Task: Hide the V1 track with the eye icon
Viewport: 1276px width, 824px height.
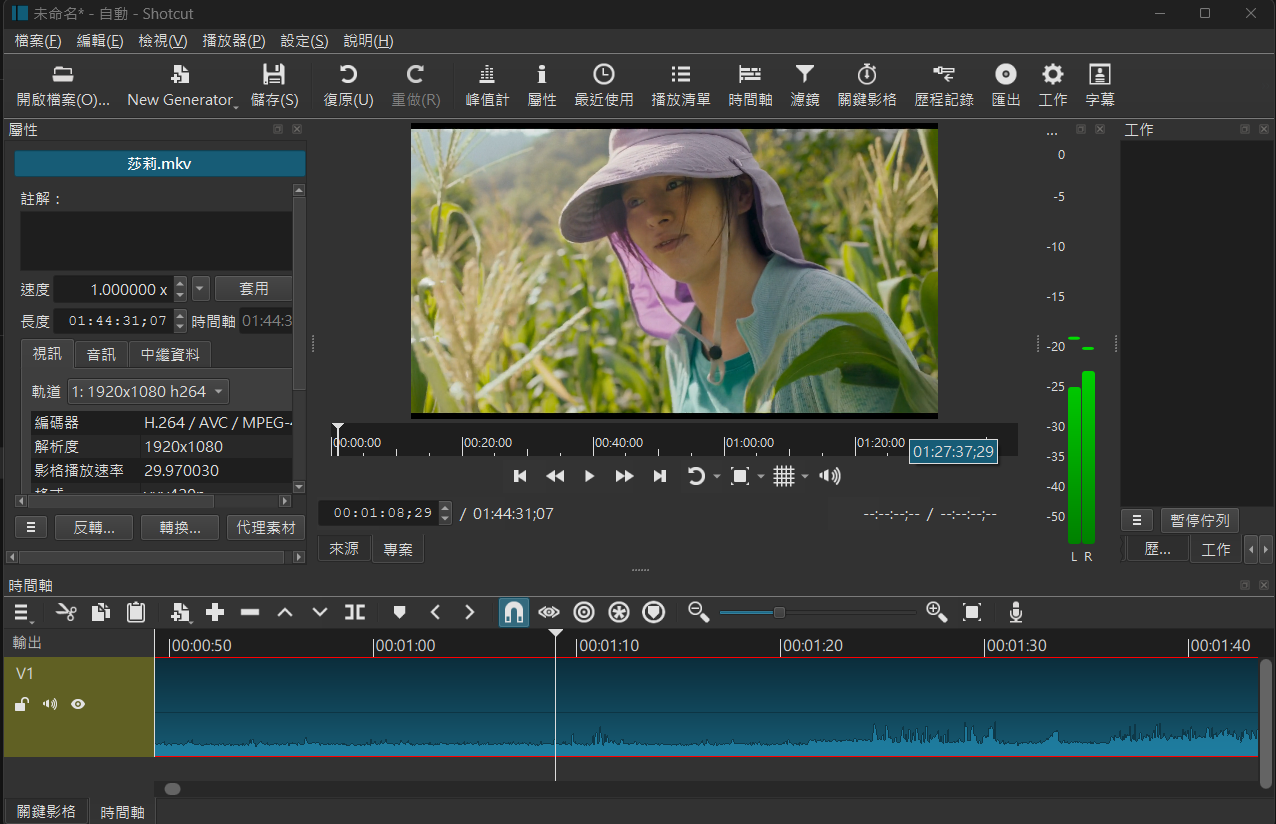Action: (x=78, y=704)
